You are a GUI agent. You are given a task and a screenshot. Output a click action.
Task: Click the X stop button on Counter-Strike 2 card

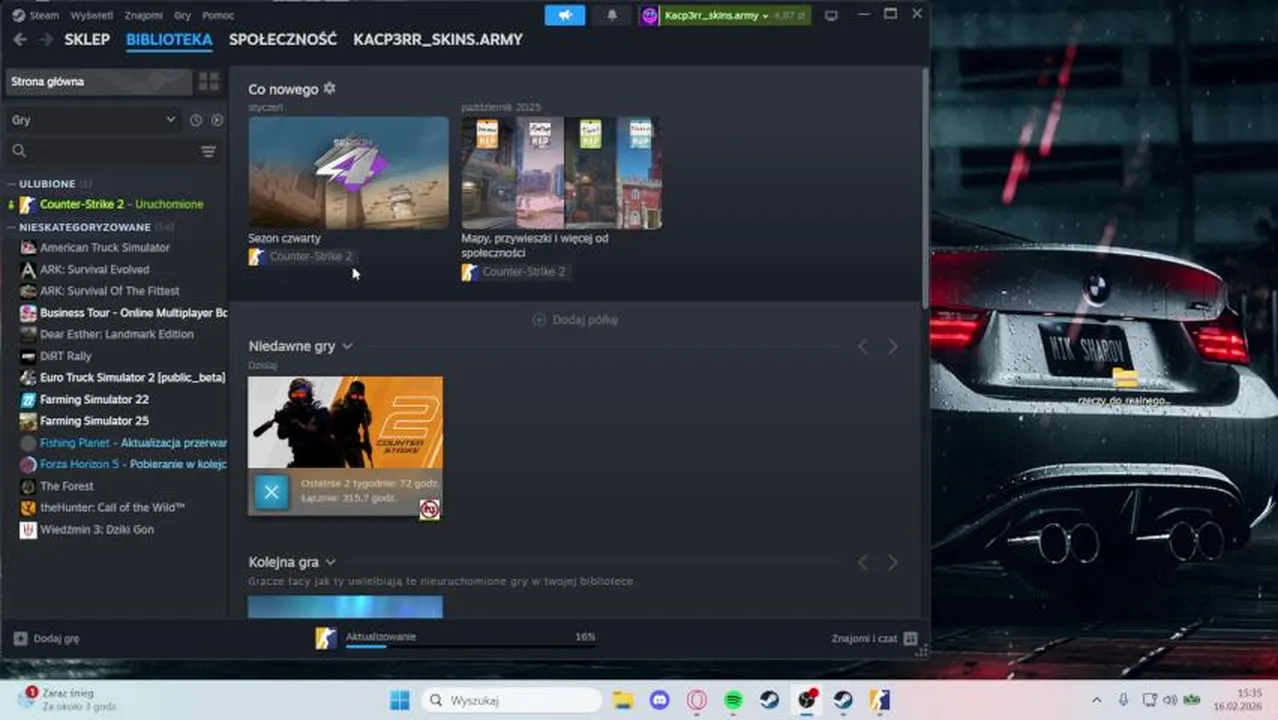tap(271, 491)
